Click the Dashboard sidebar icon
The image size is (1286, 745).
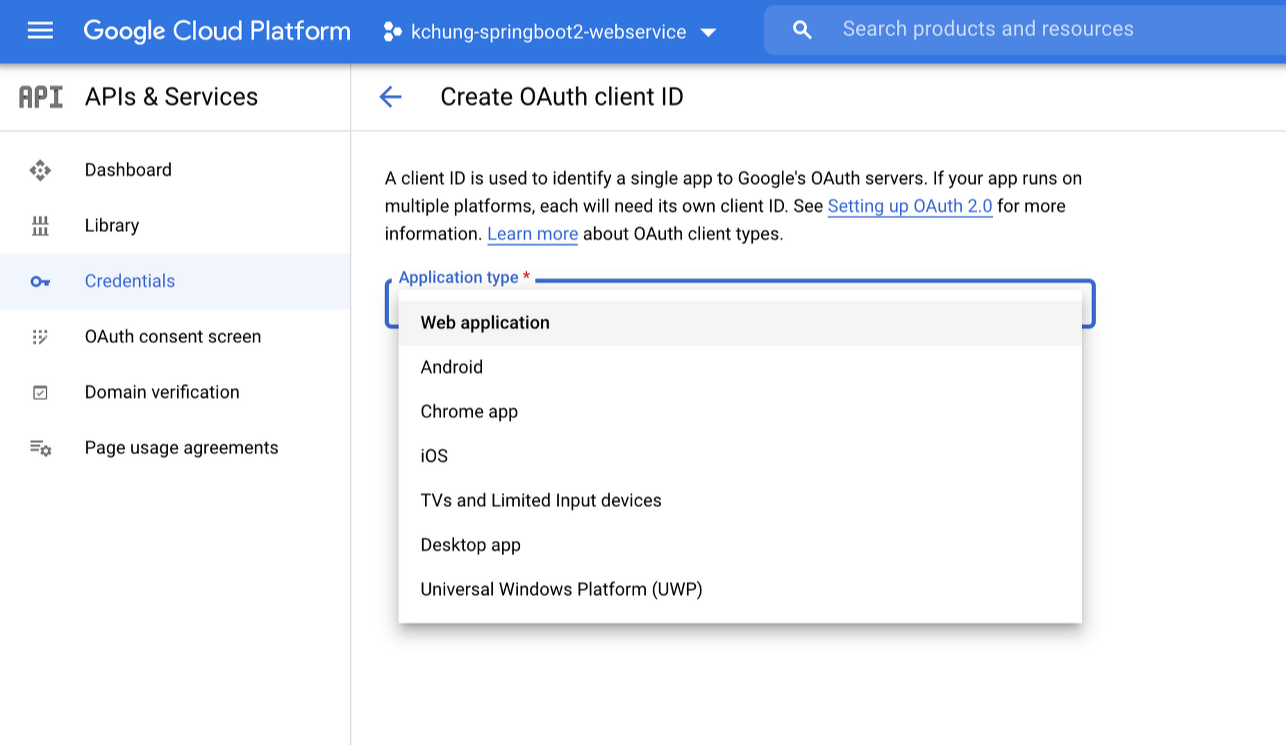pyautogui.click(x=40, y=170)
